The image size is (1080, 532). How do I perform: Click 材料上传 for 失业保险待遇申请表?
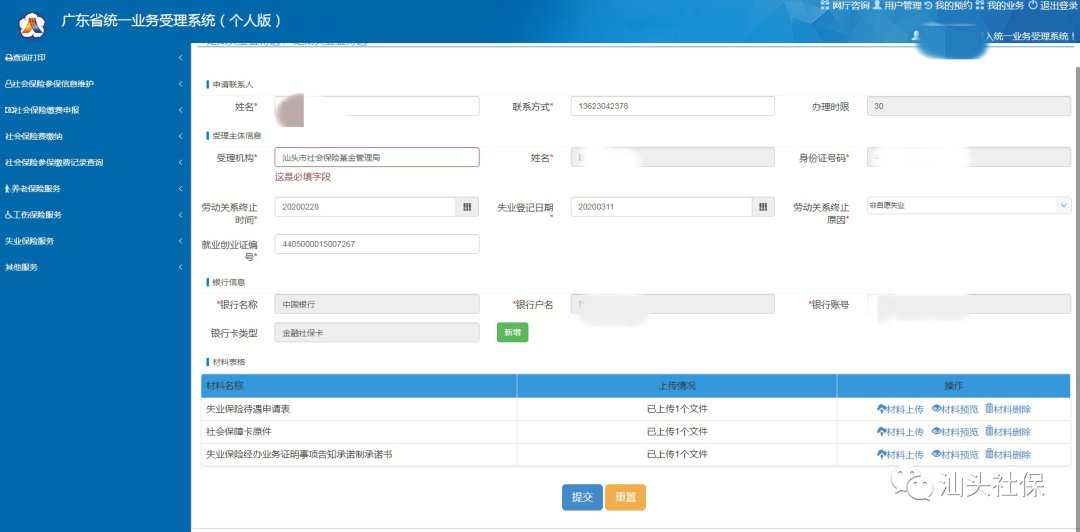tap(900, 409)
